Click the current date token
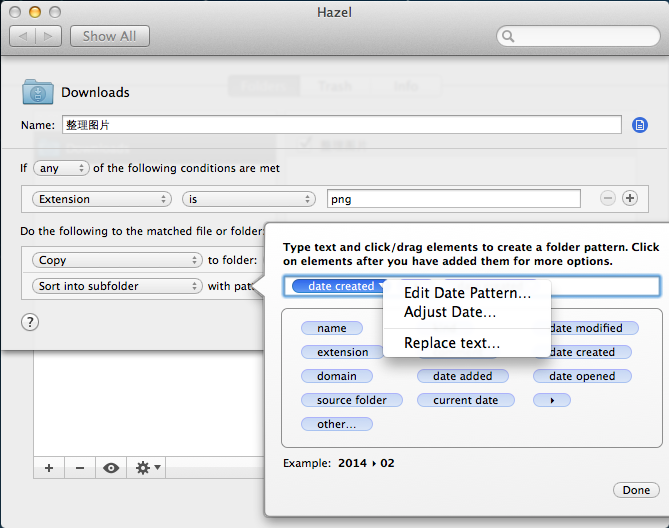Screen dimensions: 669x528 (x=466, y=400)
